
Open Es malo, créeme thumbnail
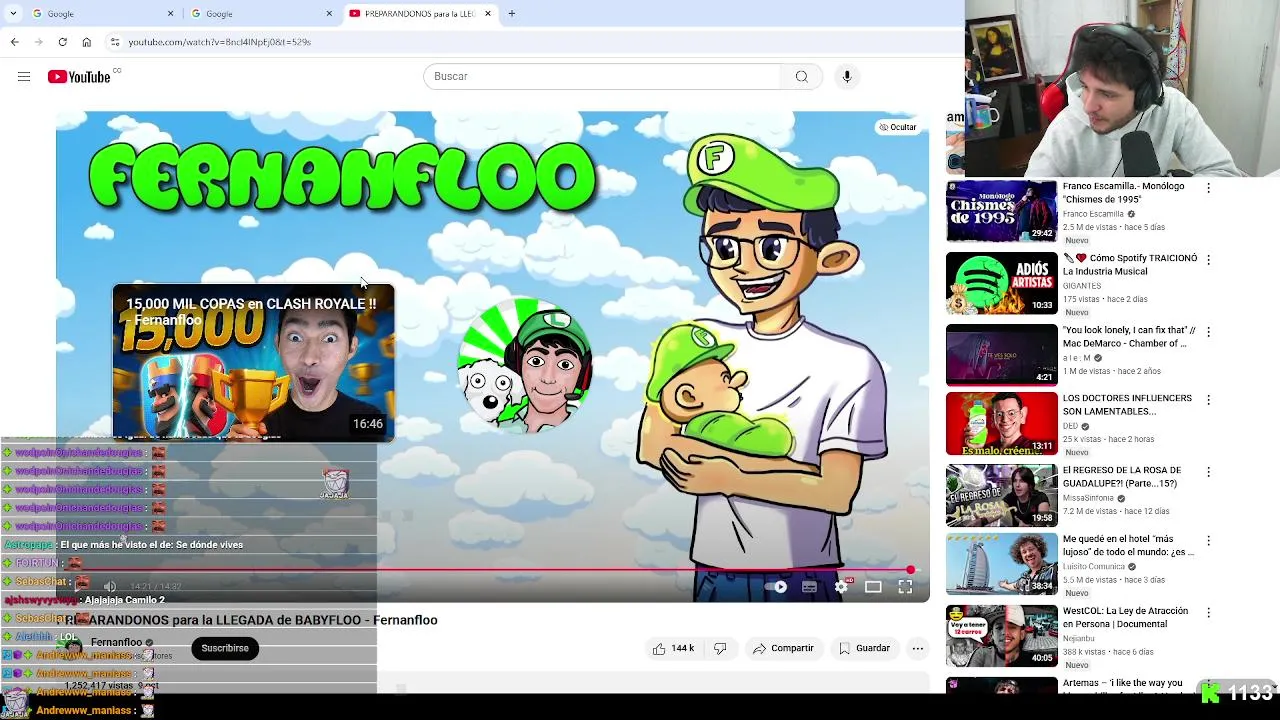[x=1002, y=424]
